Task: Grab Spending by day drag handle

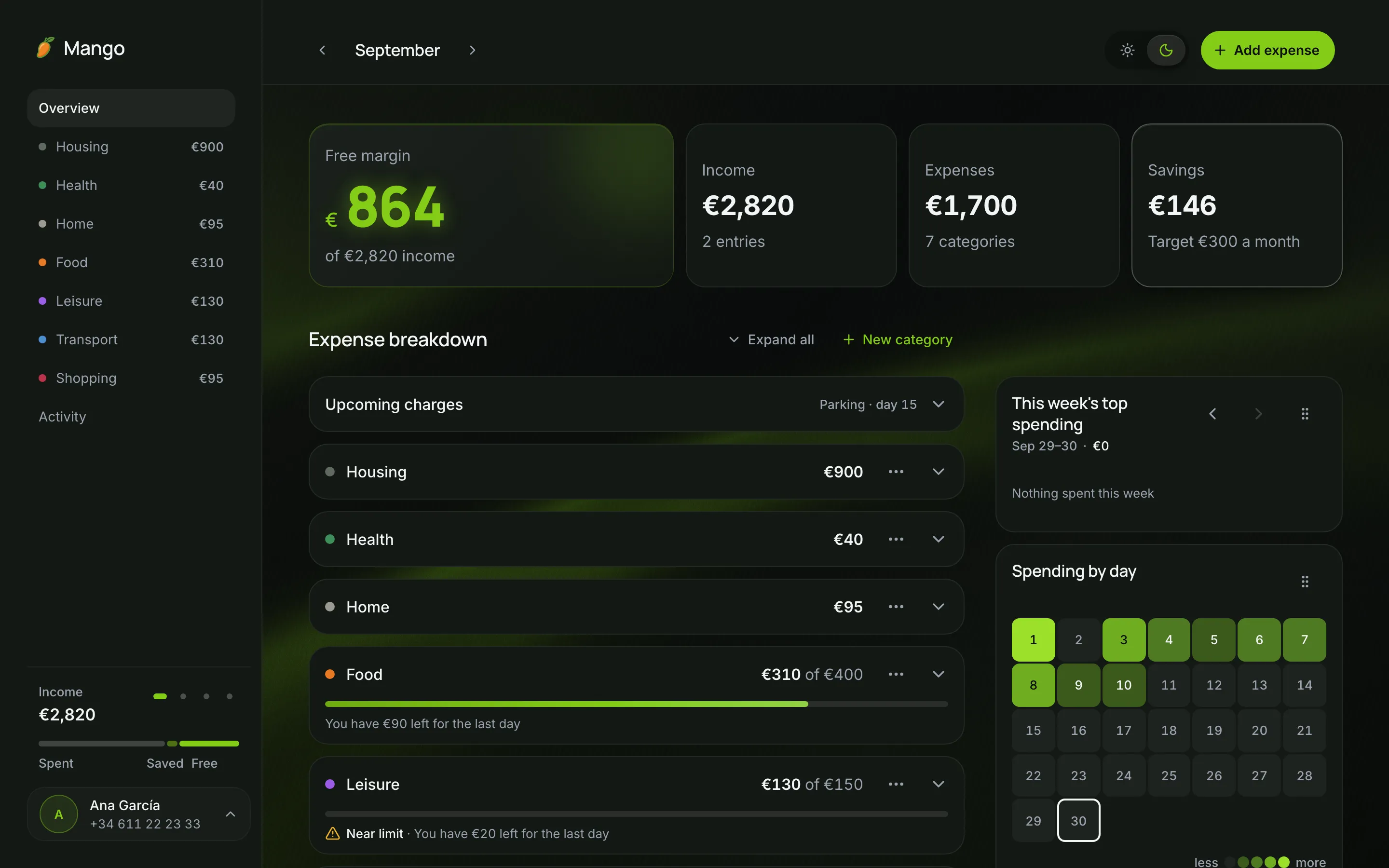Action: pyautogui.click(x=1305, y=582)
